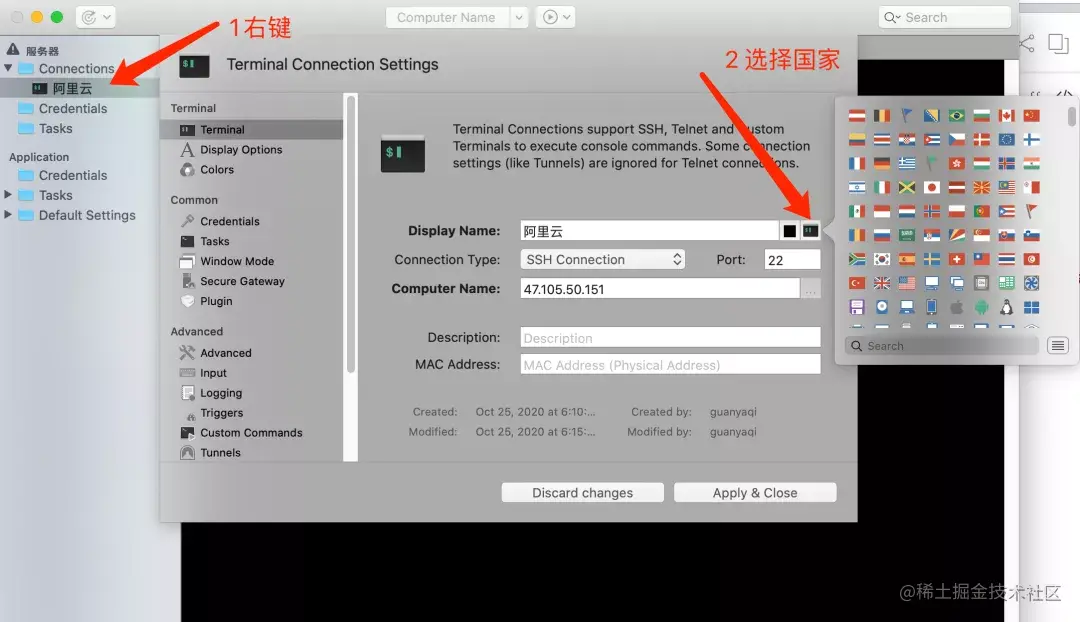Select the China flag icon
The image size is (1080, 622).
tap(1031, 116)
